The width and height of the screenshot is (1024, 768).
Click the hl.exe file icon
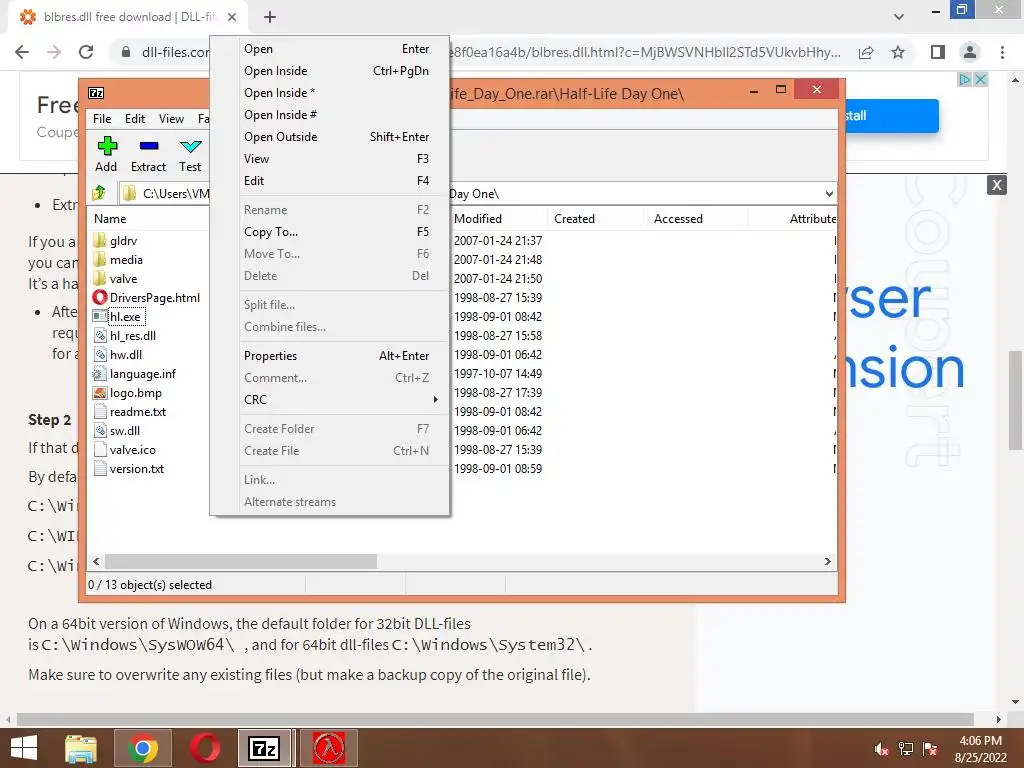point(99,317)
